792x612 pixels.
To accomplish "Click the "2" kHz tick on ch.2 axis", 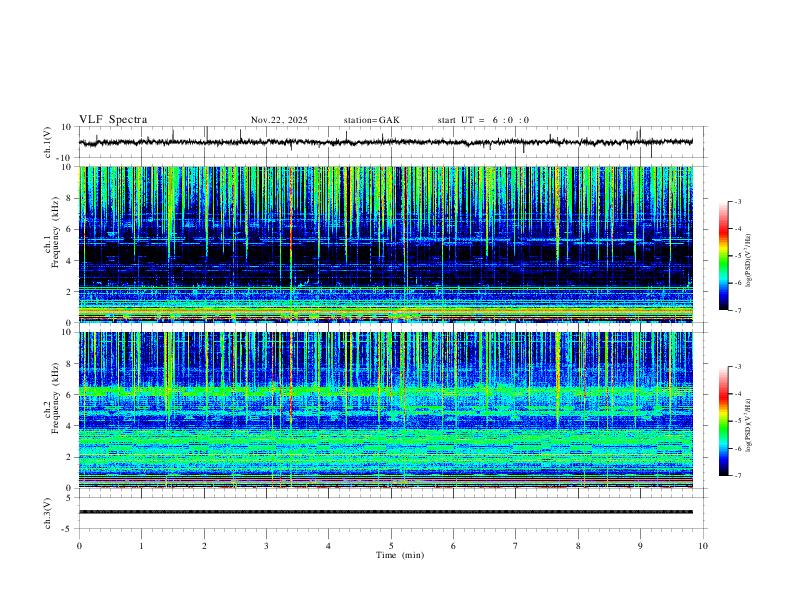I will point(69,457).
